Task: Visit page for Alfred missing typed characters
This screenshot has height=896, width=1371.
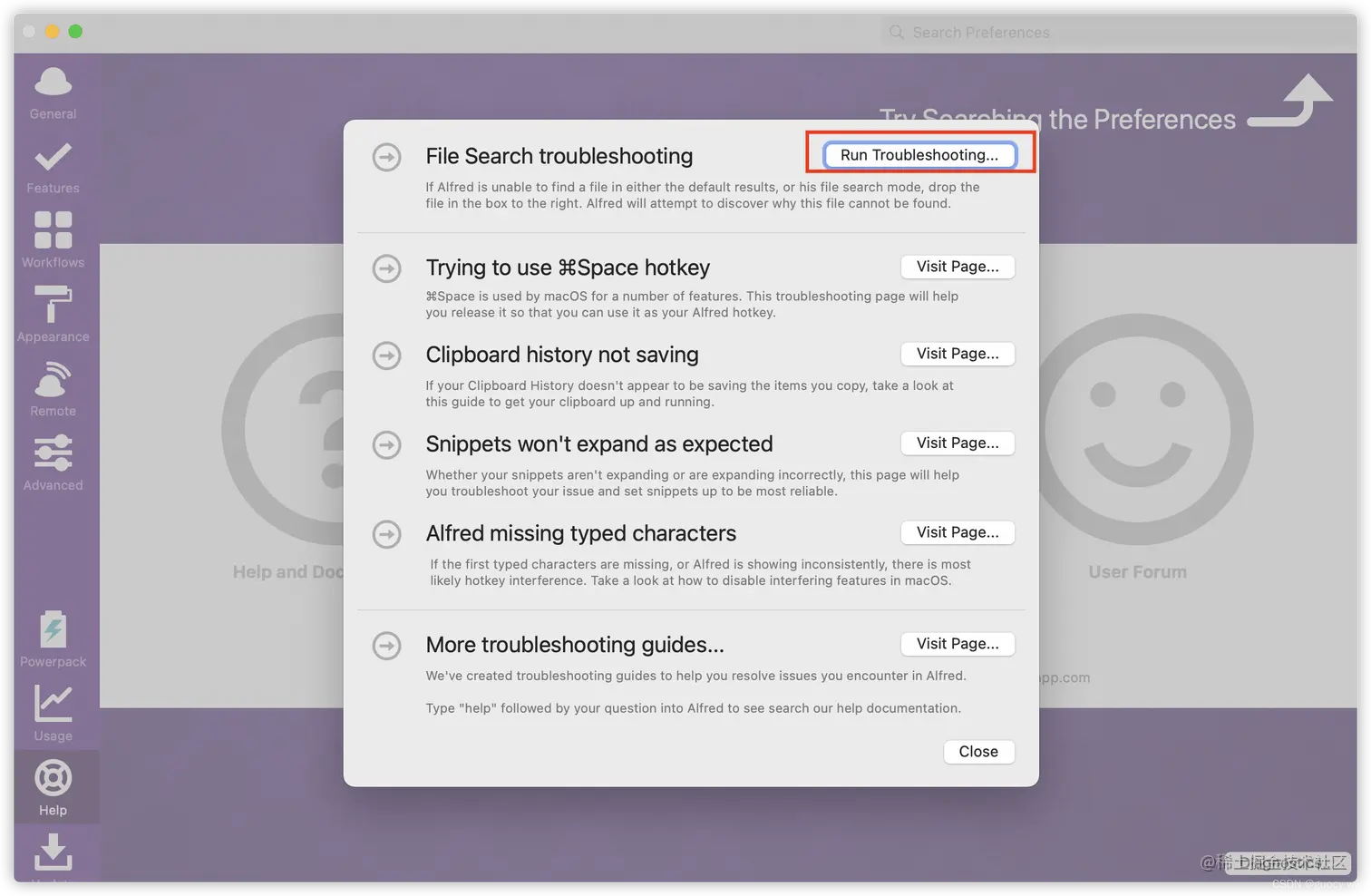Action: coord(958,532)
